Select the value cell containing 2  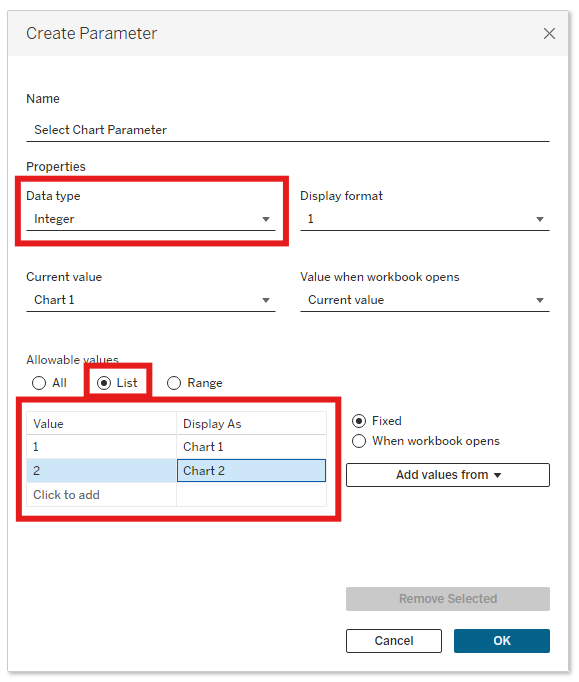(x=101, y=471)
